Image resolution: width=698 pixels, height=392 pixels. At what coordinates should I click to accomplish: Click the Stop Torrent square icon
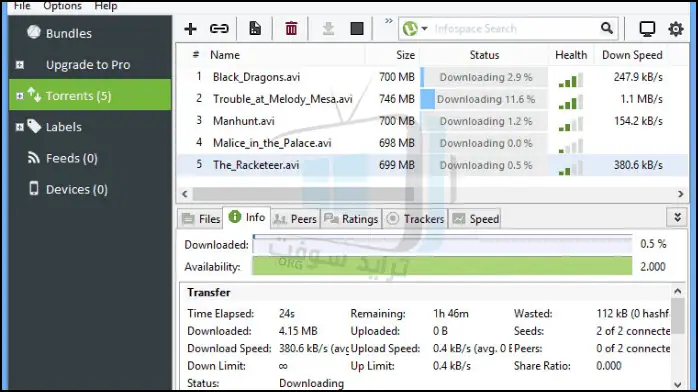point(357,28)
